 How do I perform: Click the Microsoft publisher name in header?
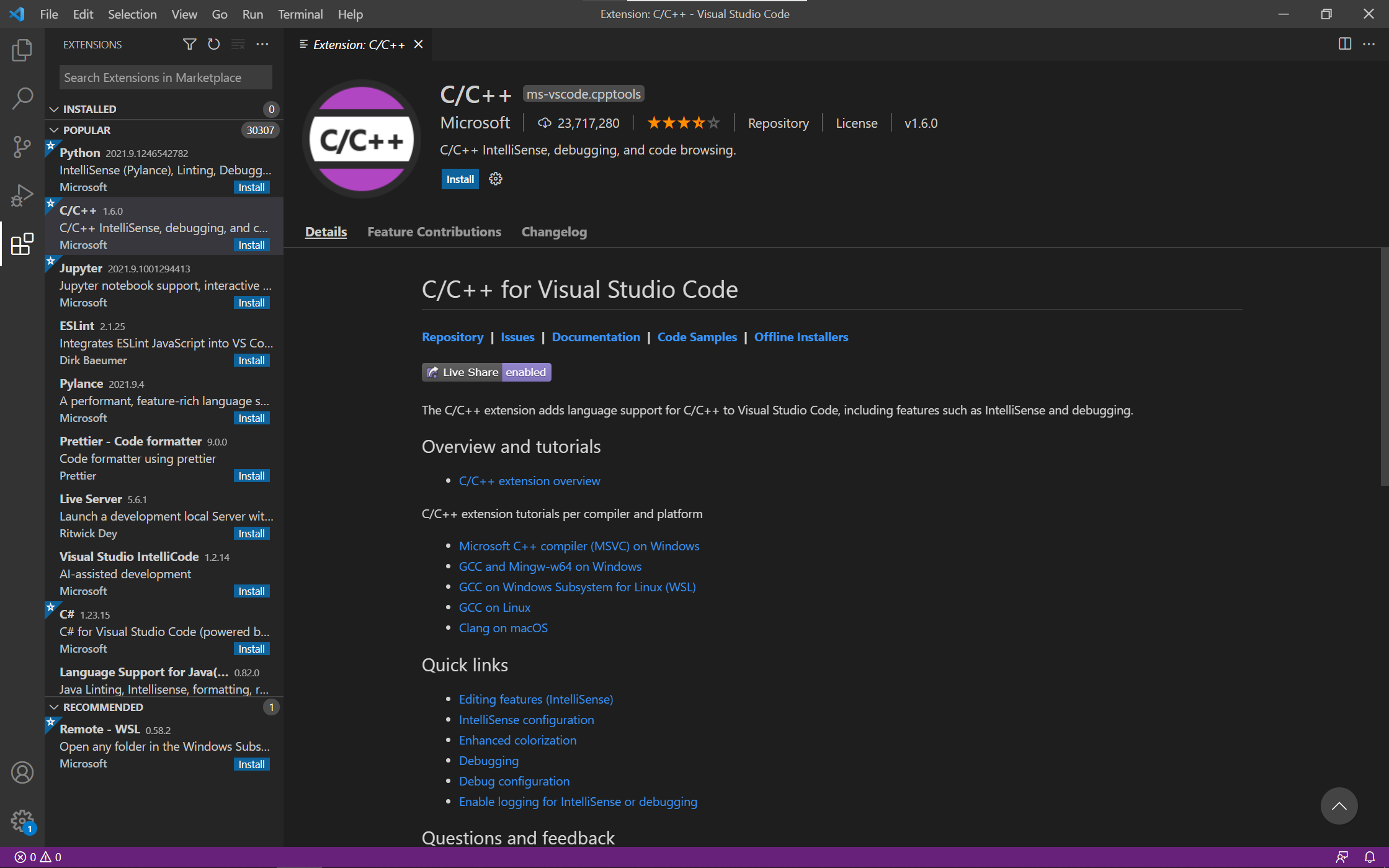475,123
